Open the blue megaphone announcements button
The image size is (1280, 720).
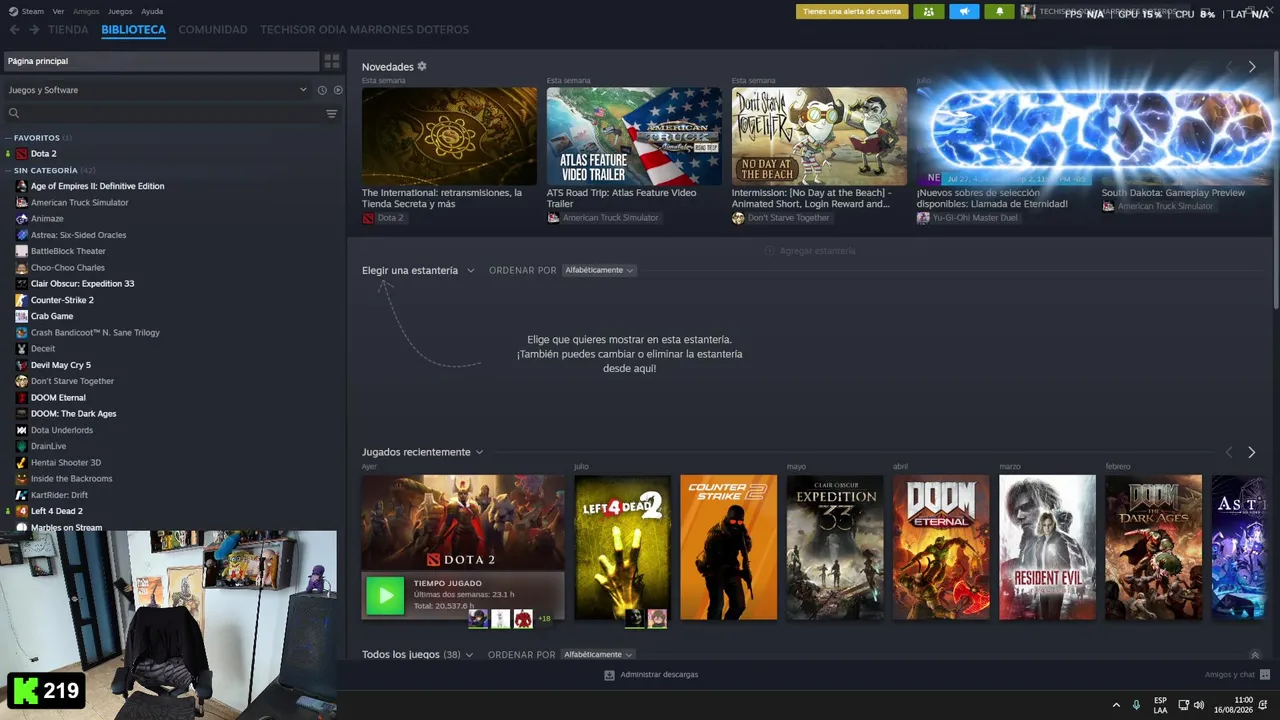click(965, 12)
